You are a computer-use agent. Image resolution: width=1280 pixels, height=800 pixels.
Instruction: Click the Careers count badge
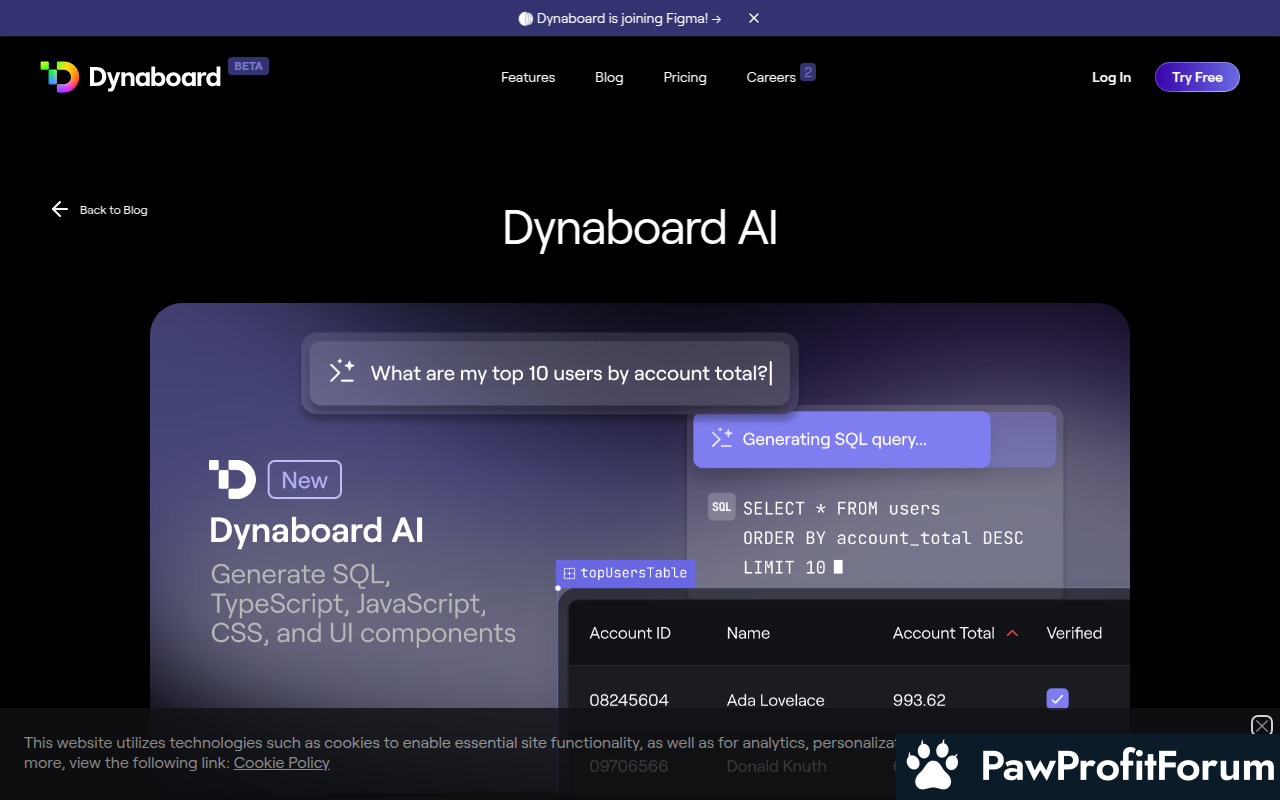(x=808, y=72)
